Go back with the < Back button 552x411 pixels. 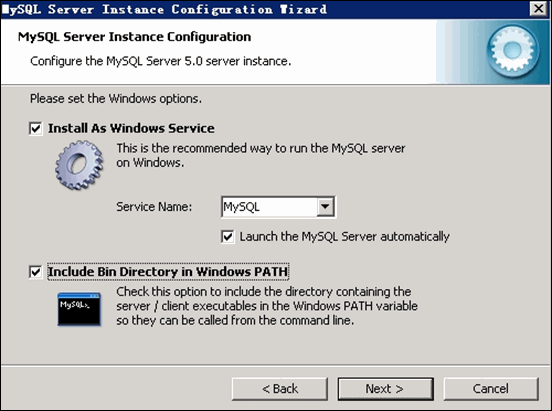[280, 389]
